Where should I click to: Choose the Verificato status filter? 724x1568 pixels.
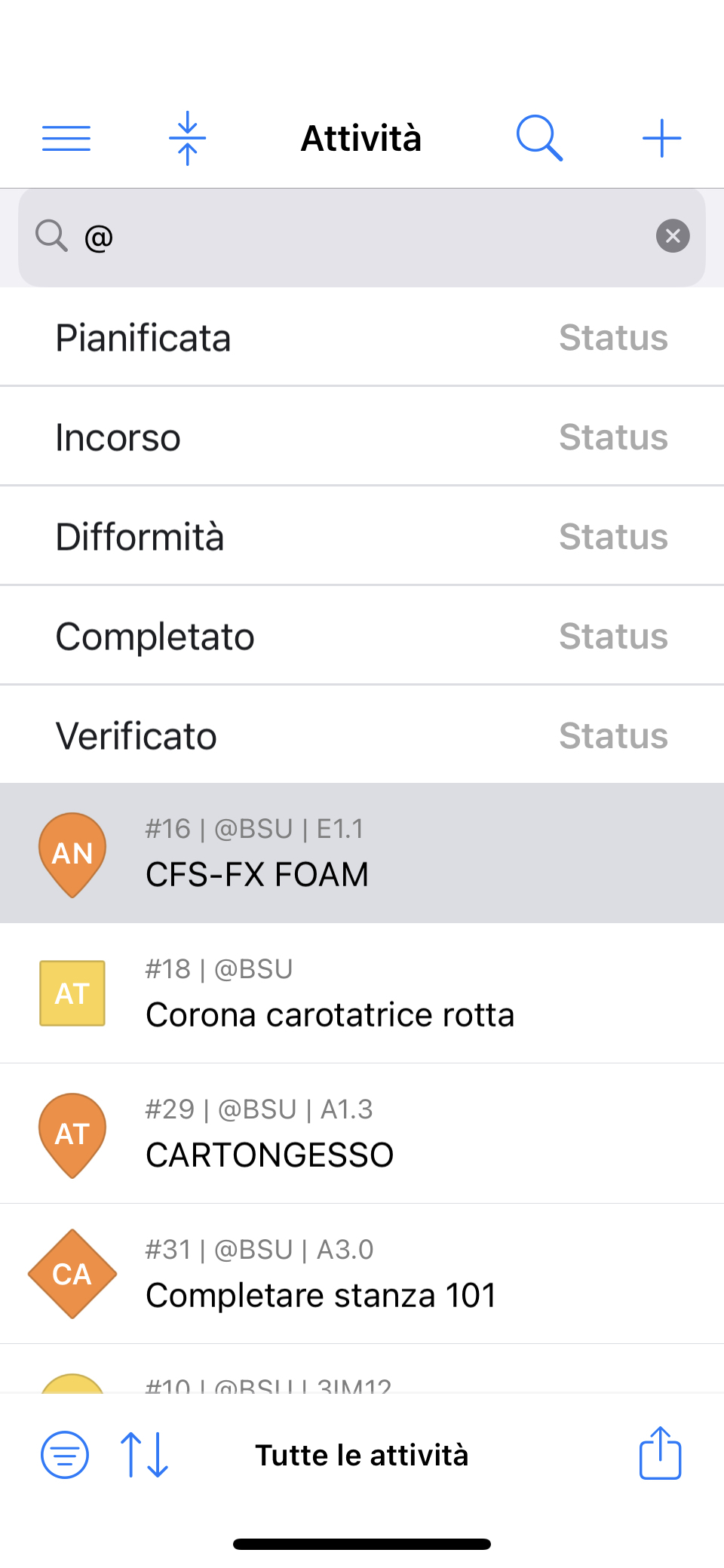362,735
